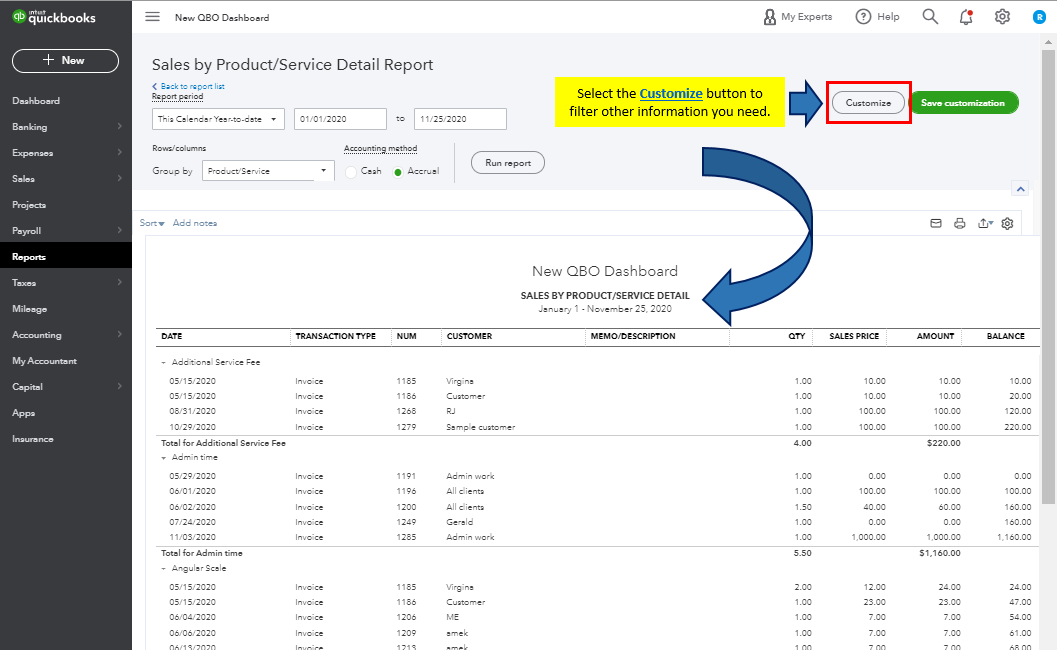Click the 08/31/2020 date entry
This screenshot has height=650, width=1057.
click(x=193, y=411)
